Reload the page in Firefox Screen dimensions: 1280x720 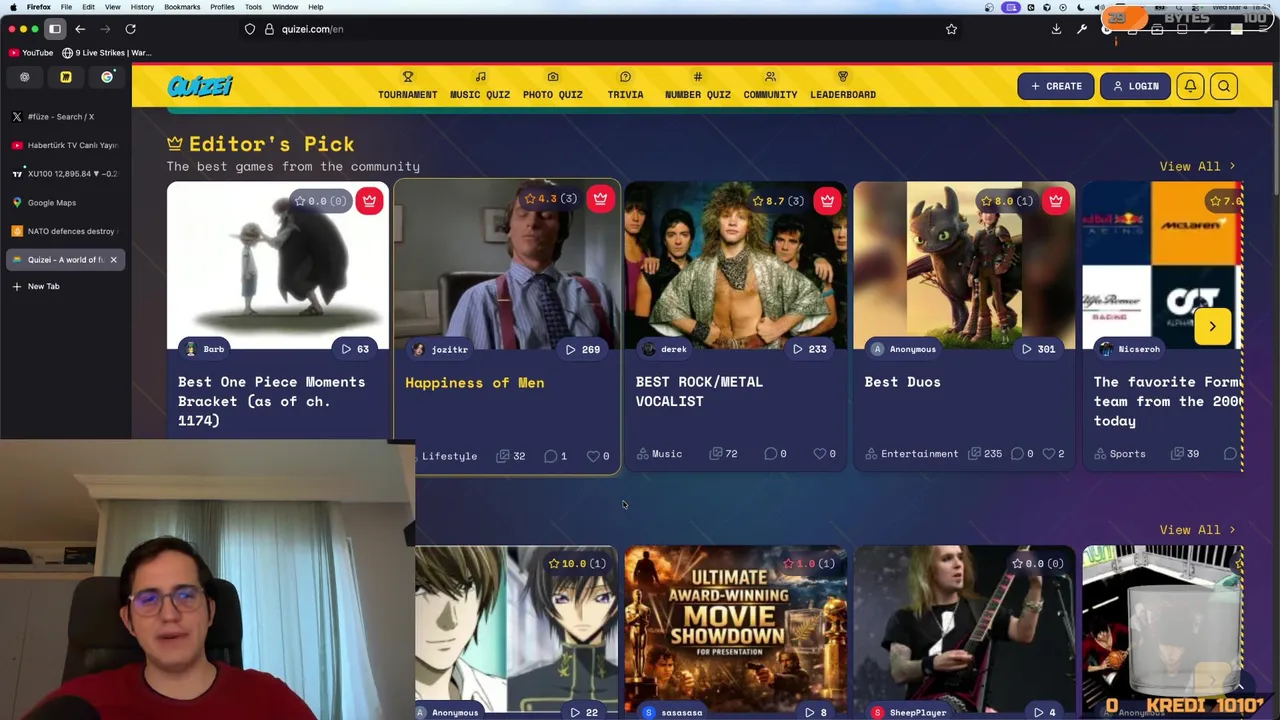coord(130,29)
